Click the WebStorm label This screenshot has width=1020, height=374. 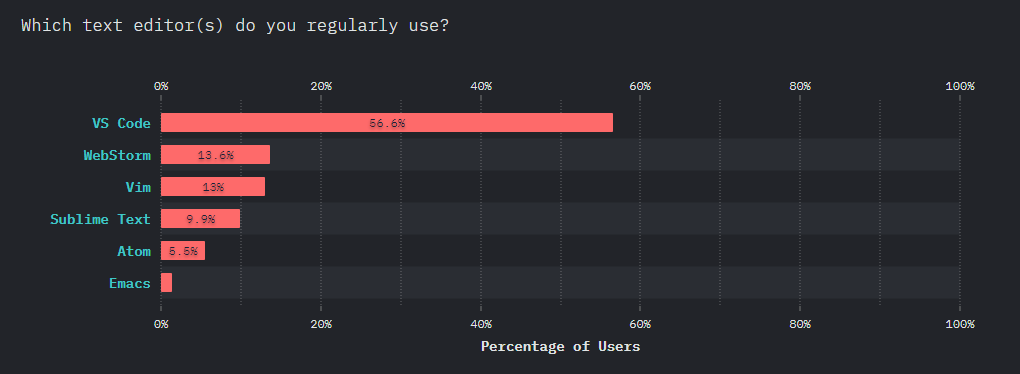click(117, 155)
